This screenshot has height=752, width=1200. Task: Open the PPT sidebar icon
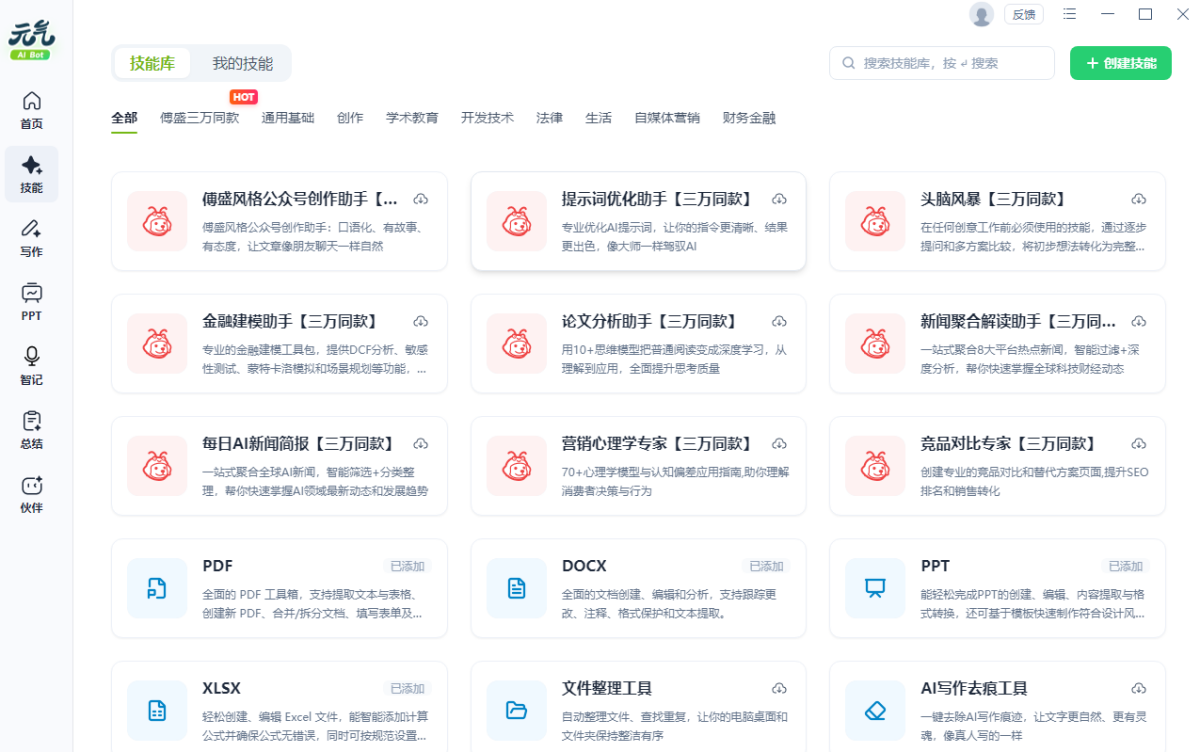32,301
